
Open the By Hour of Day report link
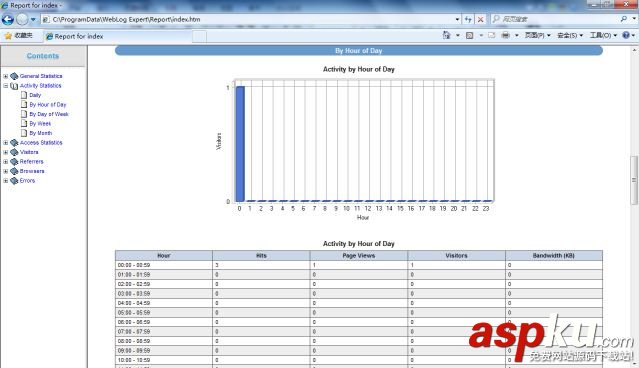pos(48,105)
